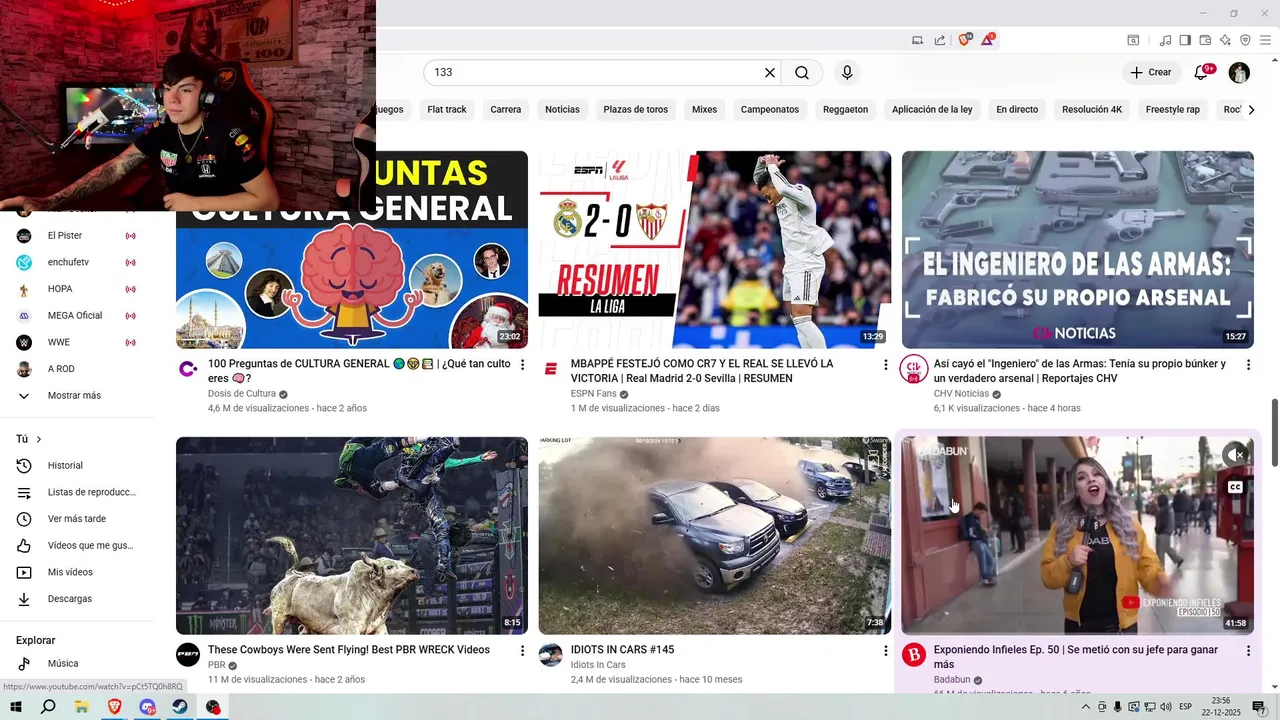Select Plazas de toros filter chip
Screen dimensions: 1280x720
coord(636,110)
